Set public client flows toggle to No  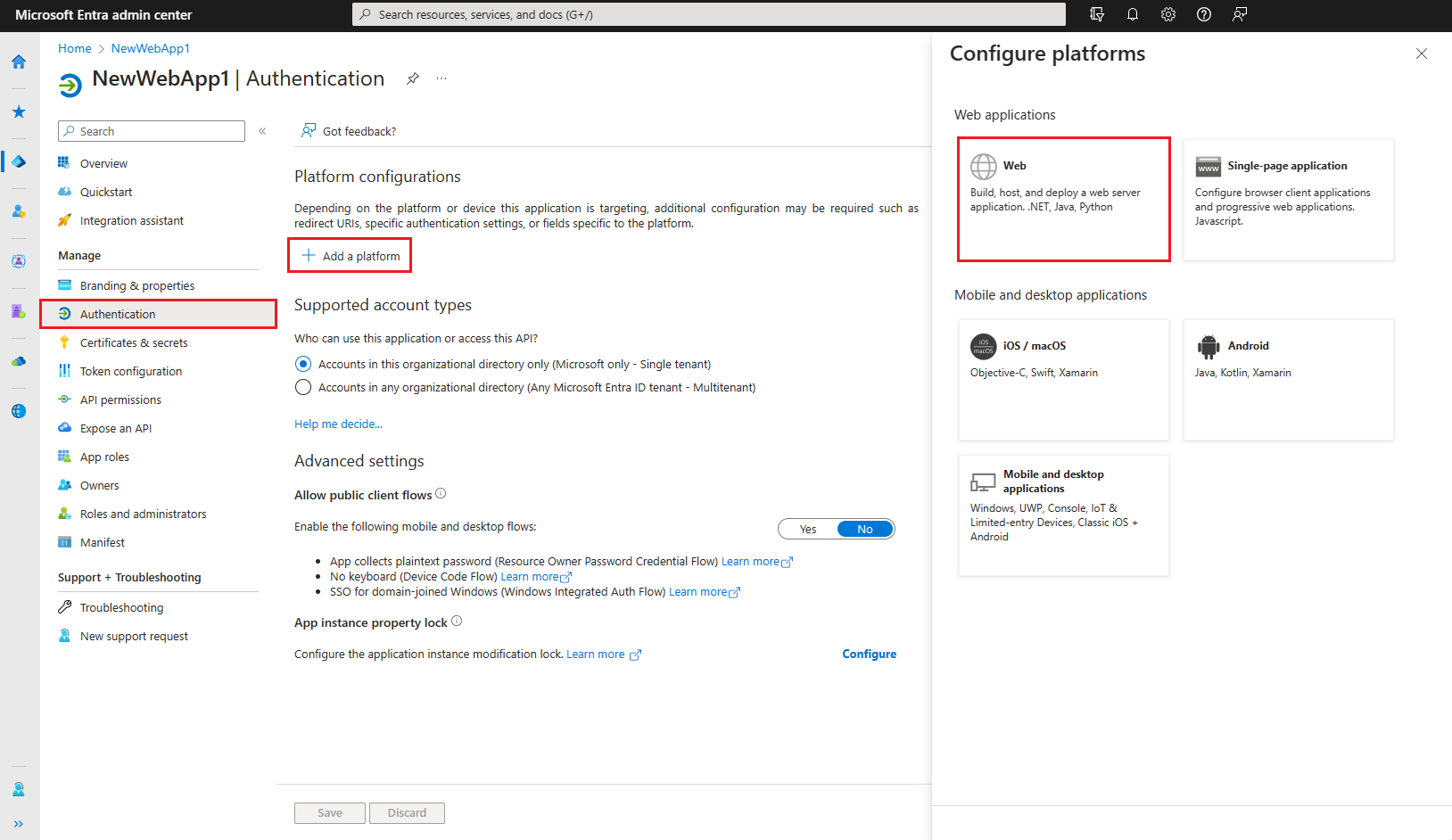click(865, 529)
